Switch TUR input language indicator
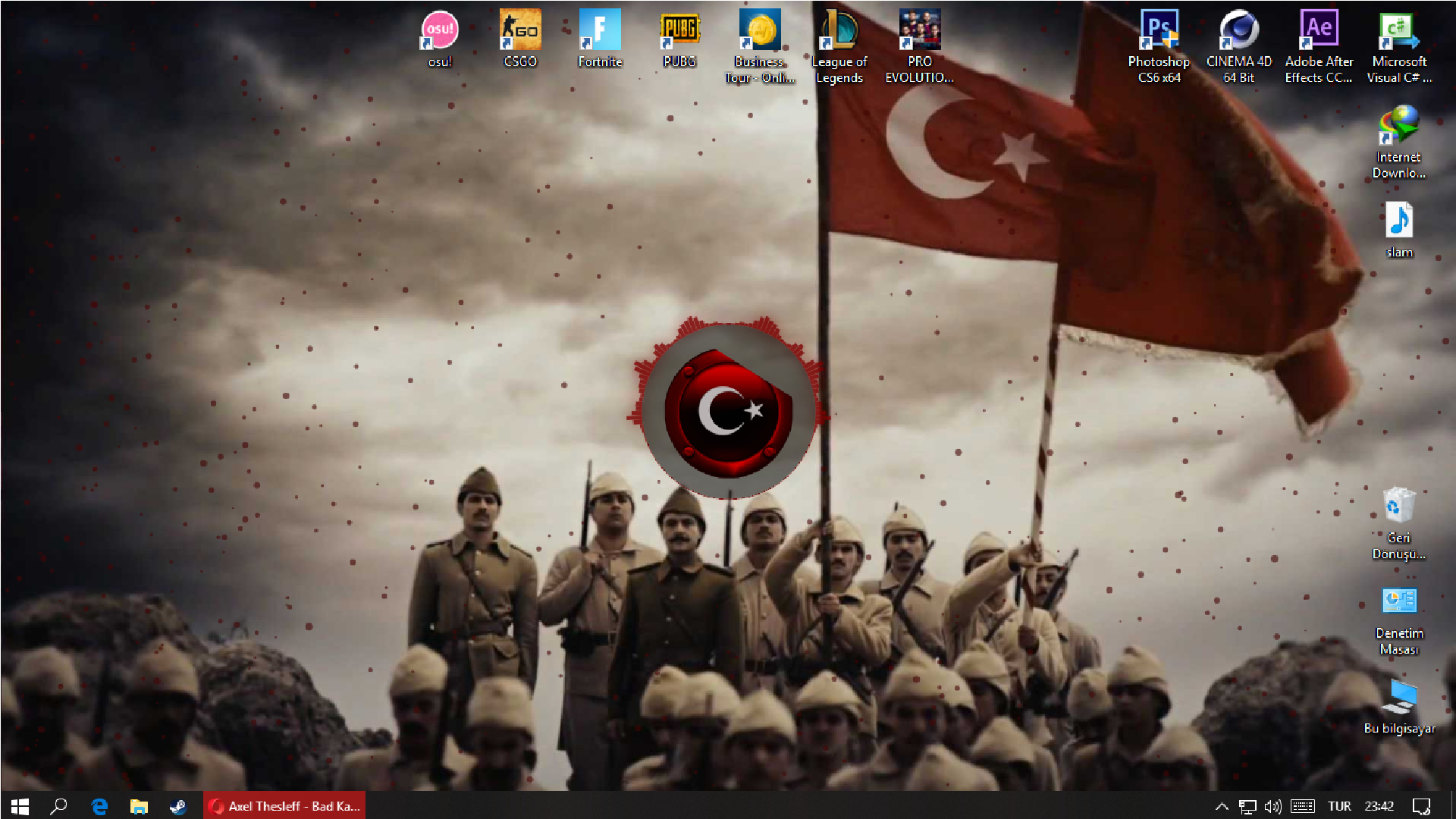This screenshot has height=819, width=1456. pyautogui.click(x=1339, y=806)
